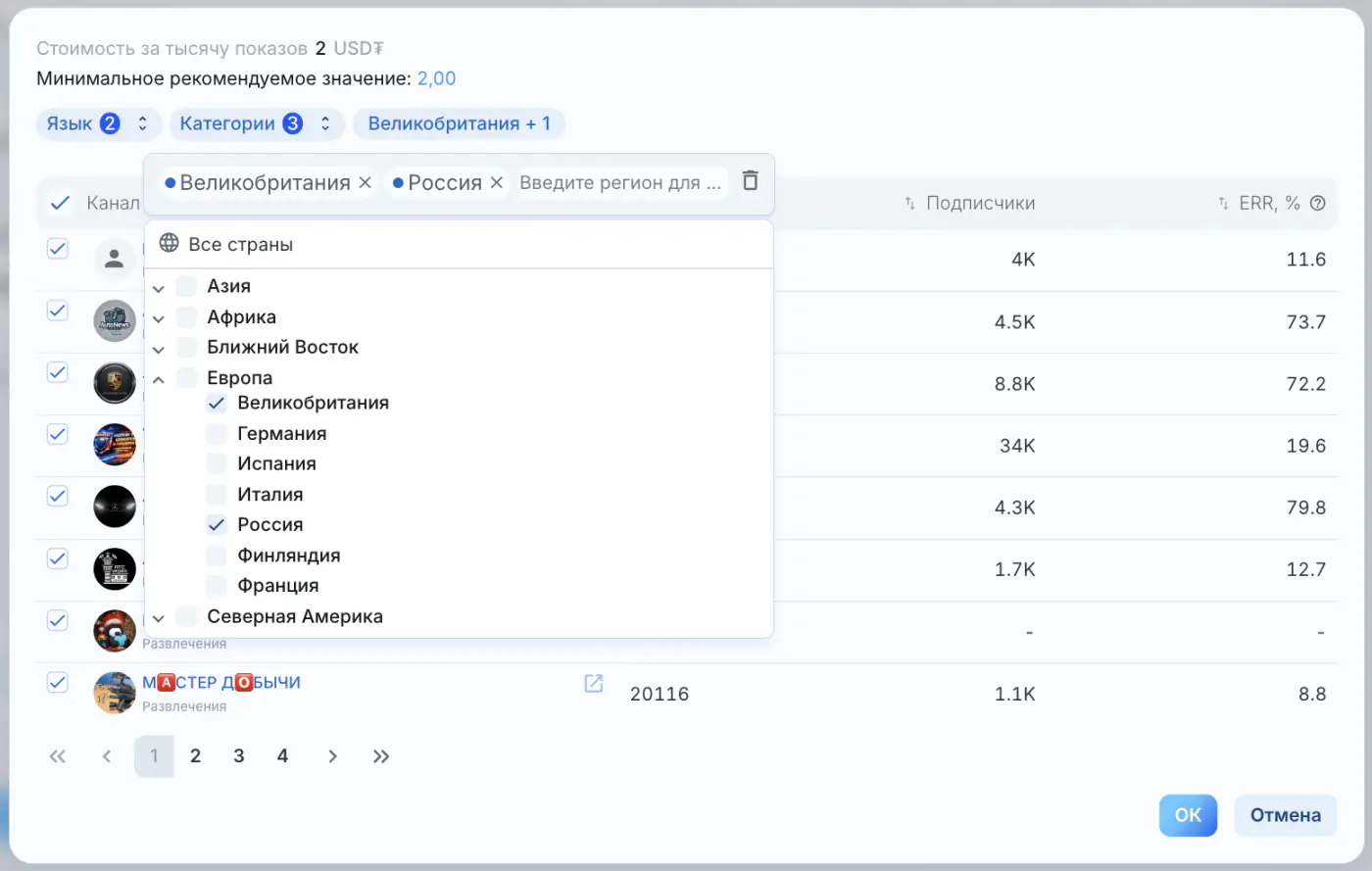
Task: Open page 2 of the channel list
Action: [195, 756]
